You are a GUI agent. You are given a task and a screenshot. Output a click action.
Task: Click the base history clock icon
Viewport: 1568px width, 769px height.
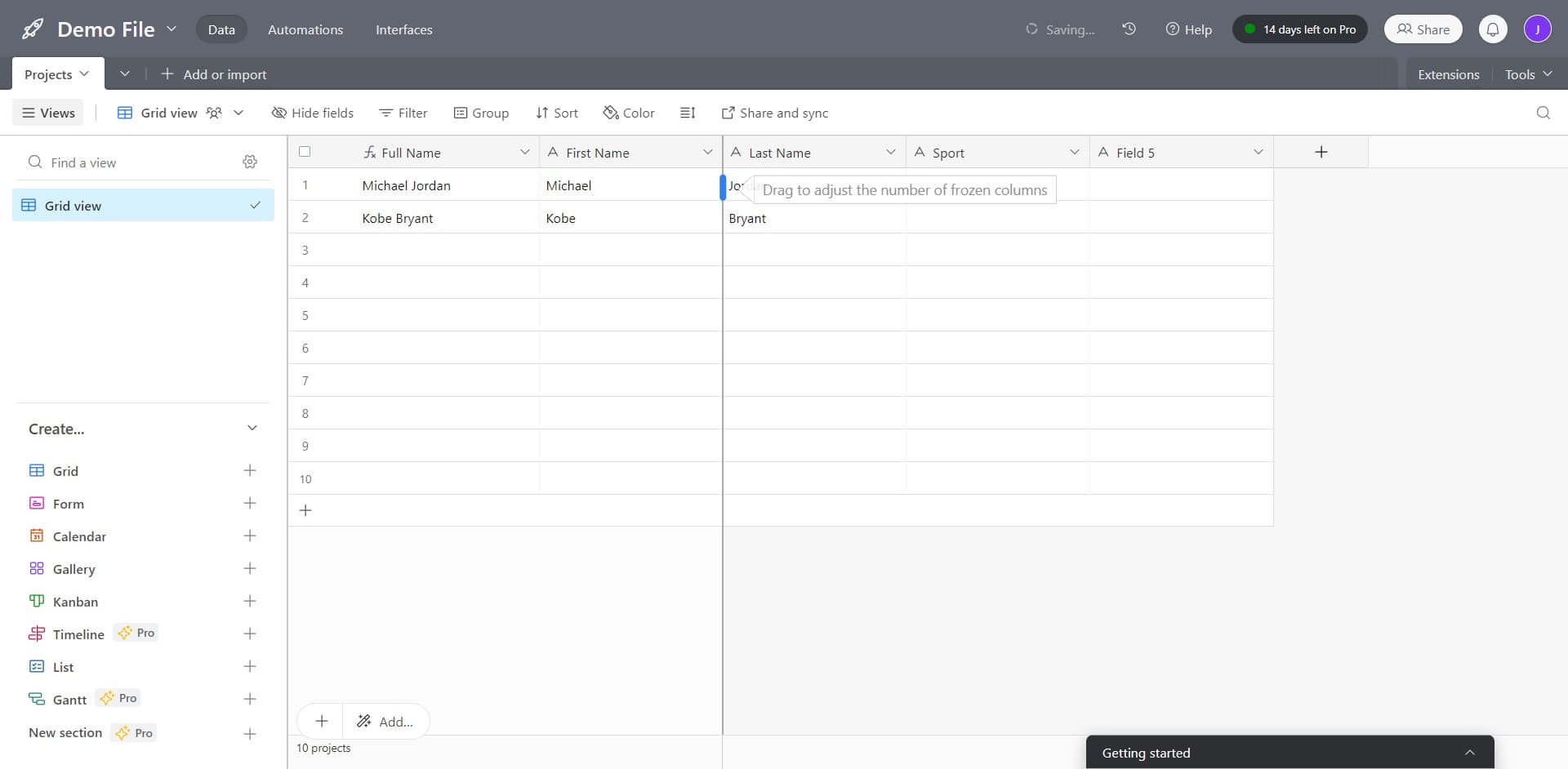[x=1129, y=29]
